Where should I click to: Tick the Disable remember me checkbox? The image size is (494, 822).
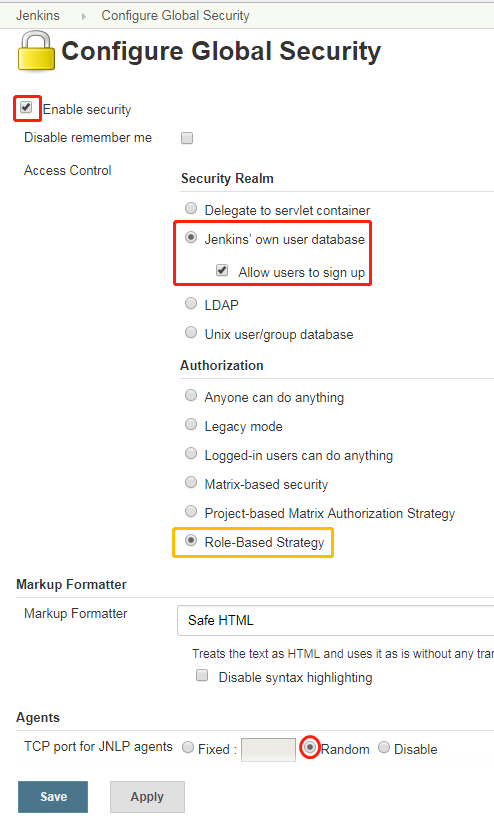187,138
